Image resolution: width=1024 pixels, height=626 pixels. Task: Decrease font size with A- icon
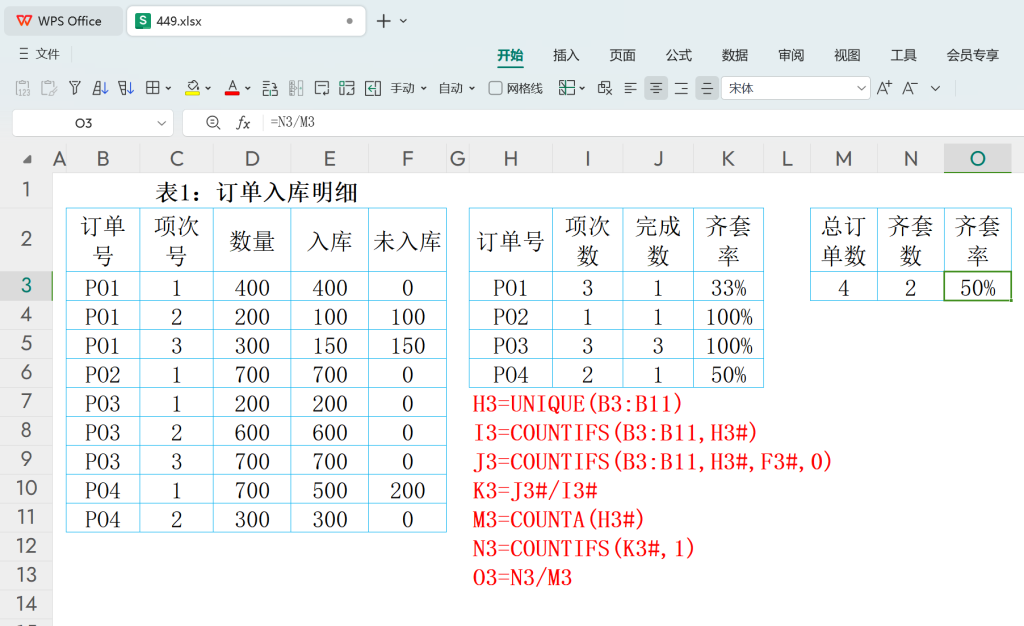[x=910, y=88]
